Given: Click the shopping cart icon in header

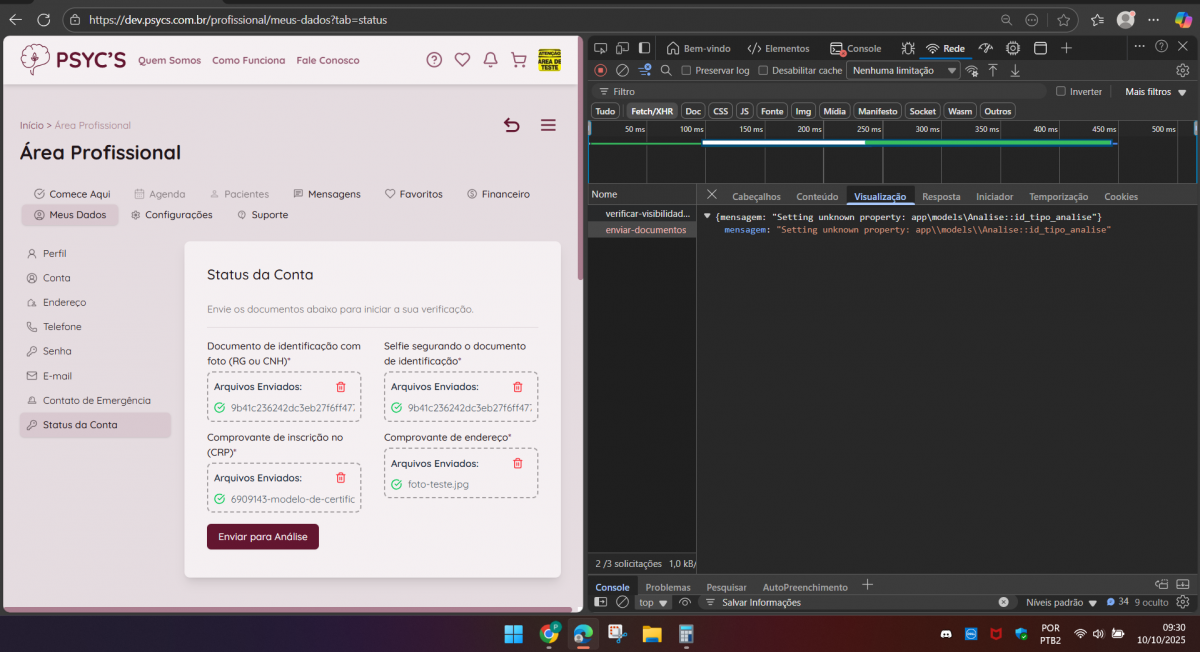Looking at the screenshot, I should 518,60.
